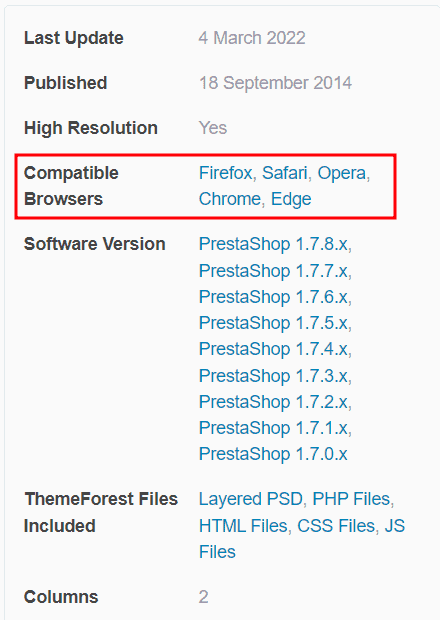Open the PrestaShop 1.7.0.x link
This screenshot has height=620, width=440.
273,454
